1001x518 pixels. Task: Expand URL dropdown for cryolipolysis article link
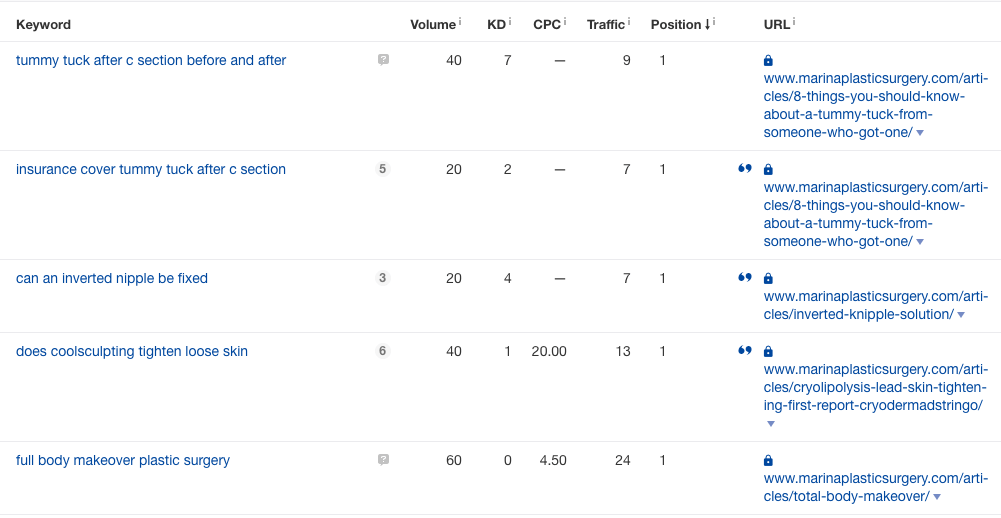[770, 424]
